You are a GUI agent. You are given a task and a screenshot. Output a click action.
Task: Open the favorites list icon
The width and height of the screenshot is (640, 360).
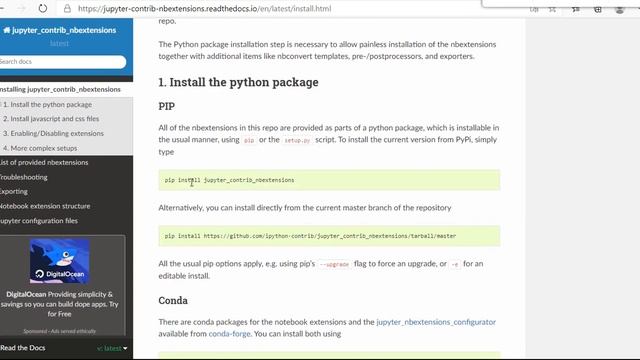click(x=576, y=9)
